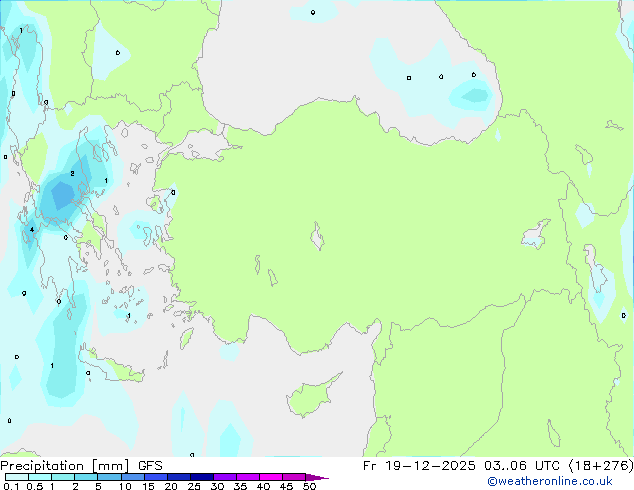Viewport: 634px width, 490px height.
Task: Click the arrow tip past legend value 50
Action: [317, 477]
